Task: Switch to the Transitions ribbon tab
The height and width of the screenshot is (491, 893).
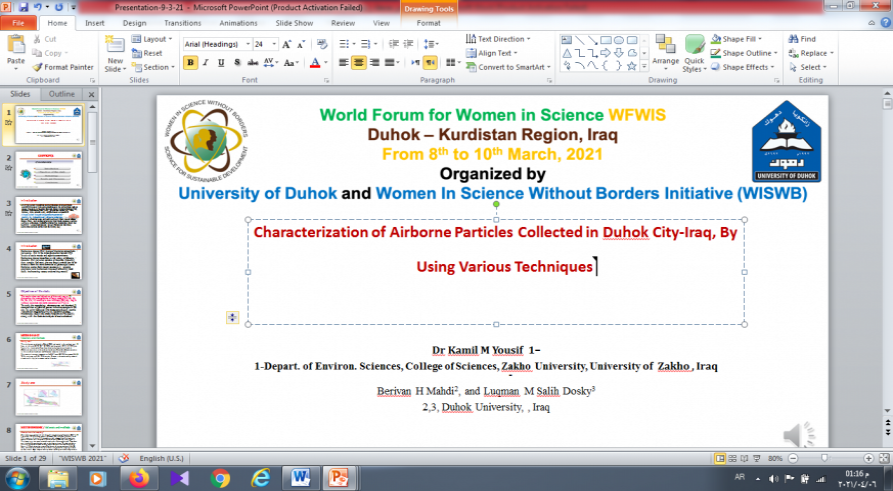Action: click(x=182, y=22)
